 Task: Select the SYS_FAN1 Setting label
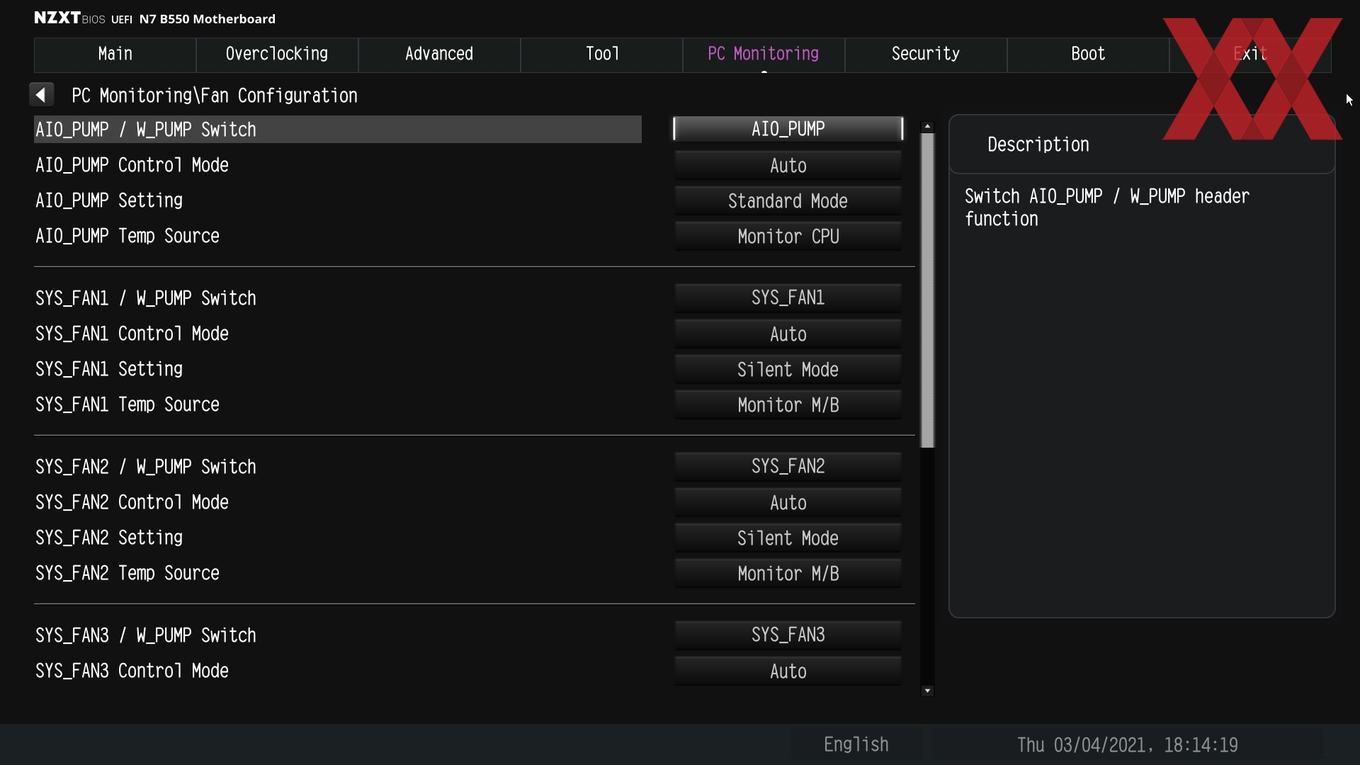pos(109,369)
